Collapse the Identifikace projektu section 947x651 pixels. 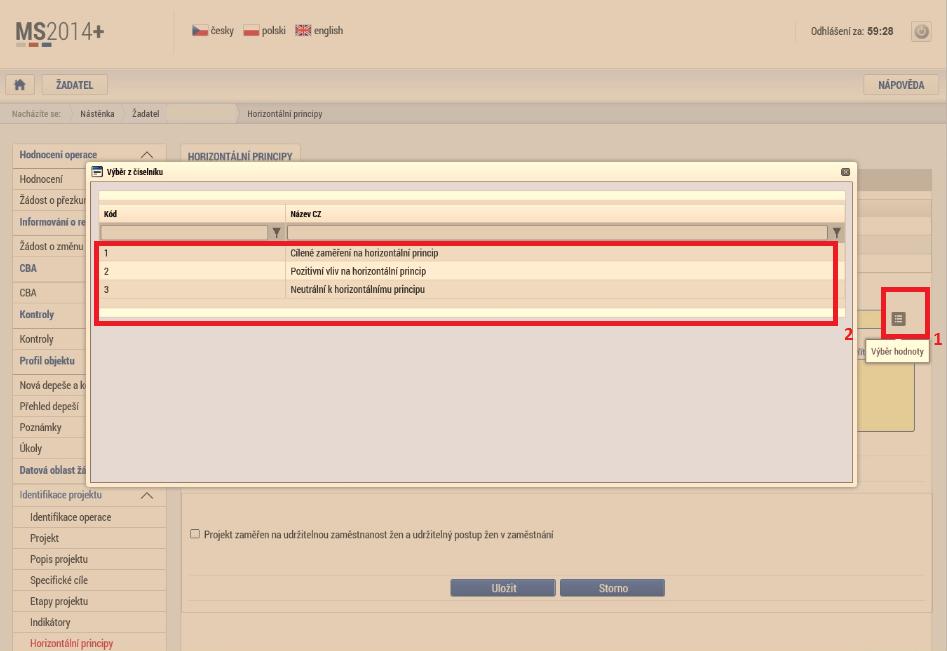tap(147, 495)
